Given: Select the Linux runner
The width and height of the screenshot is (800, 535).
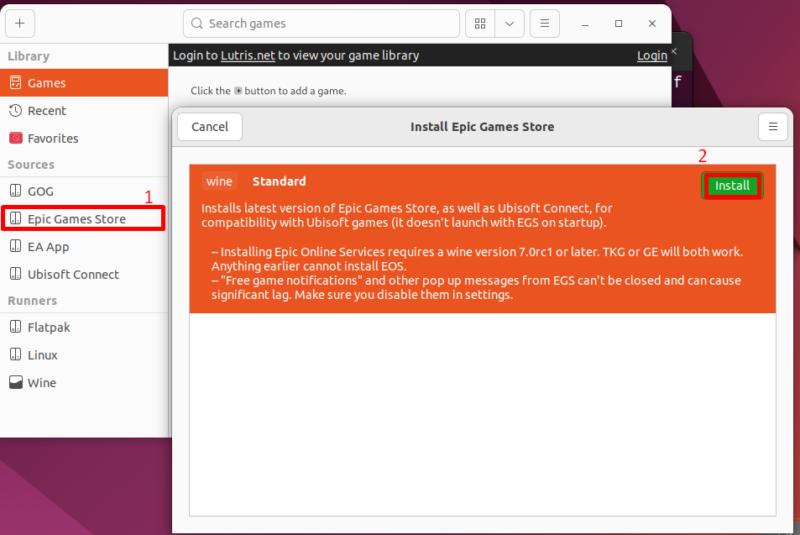Looking at the screenshot, I should (84, 354).
